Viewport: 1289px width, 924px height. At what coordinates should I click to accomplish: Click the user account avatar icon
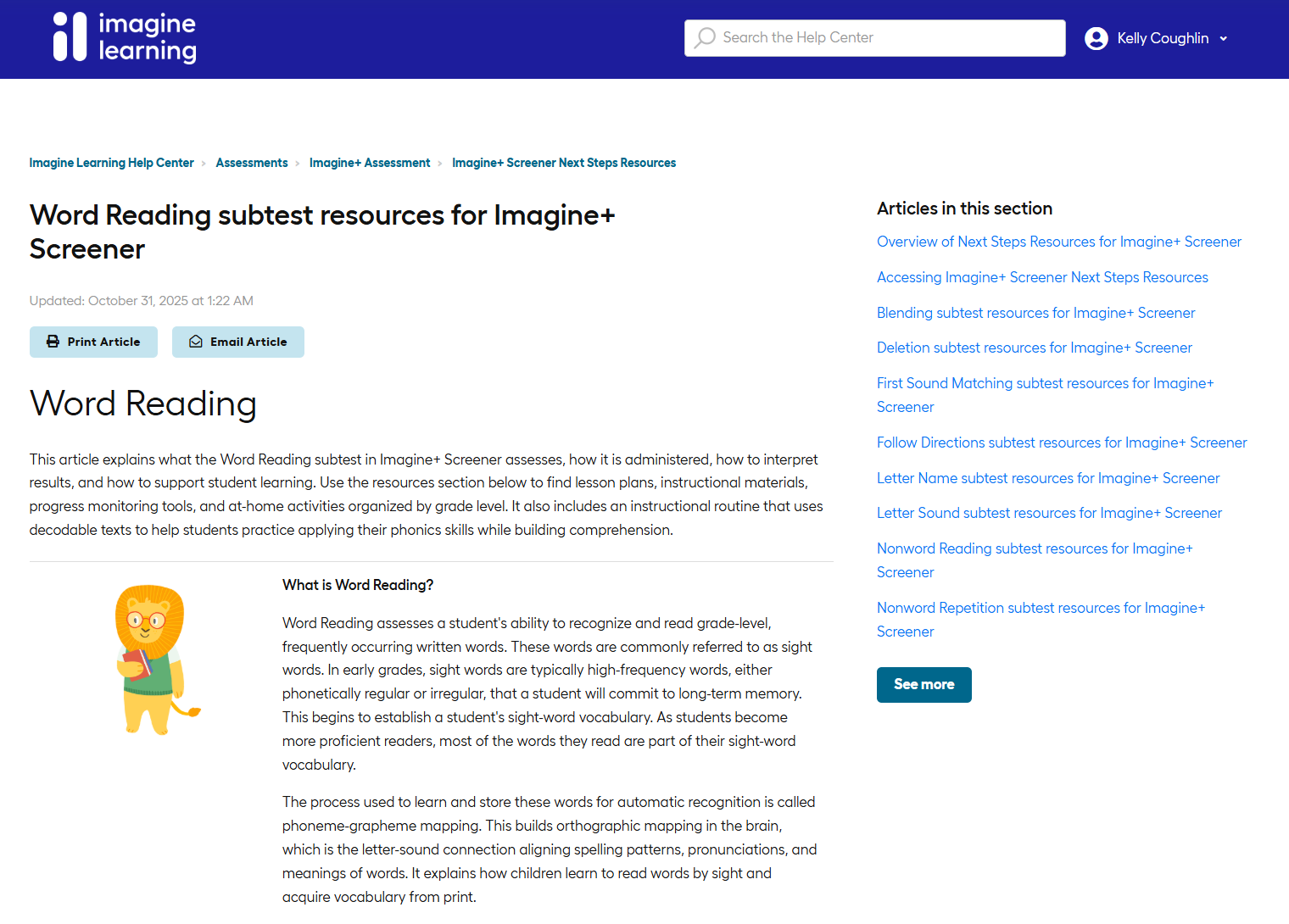pyautogui.click(x=1096, y=38)
